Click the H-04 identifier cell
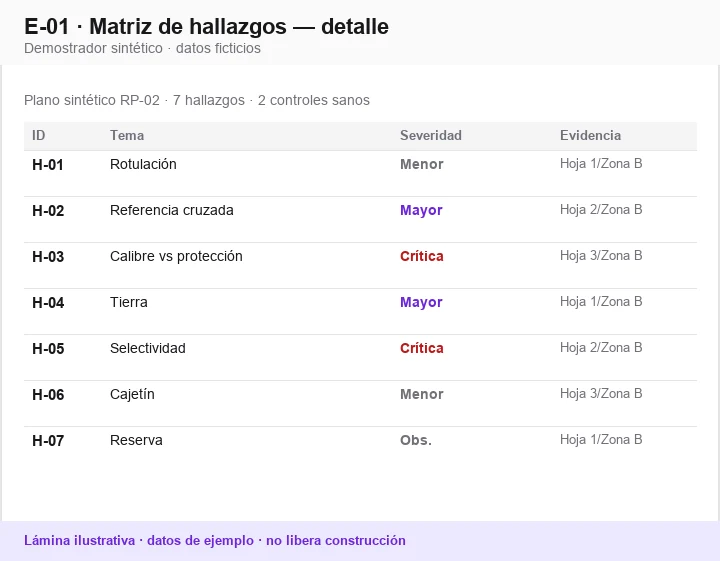The image size is (720, 561). [48, 303]
